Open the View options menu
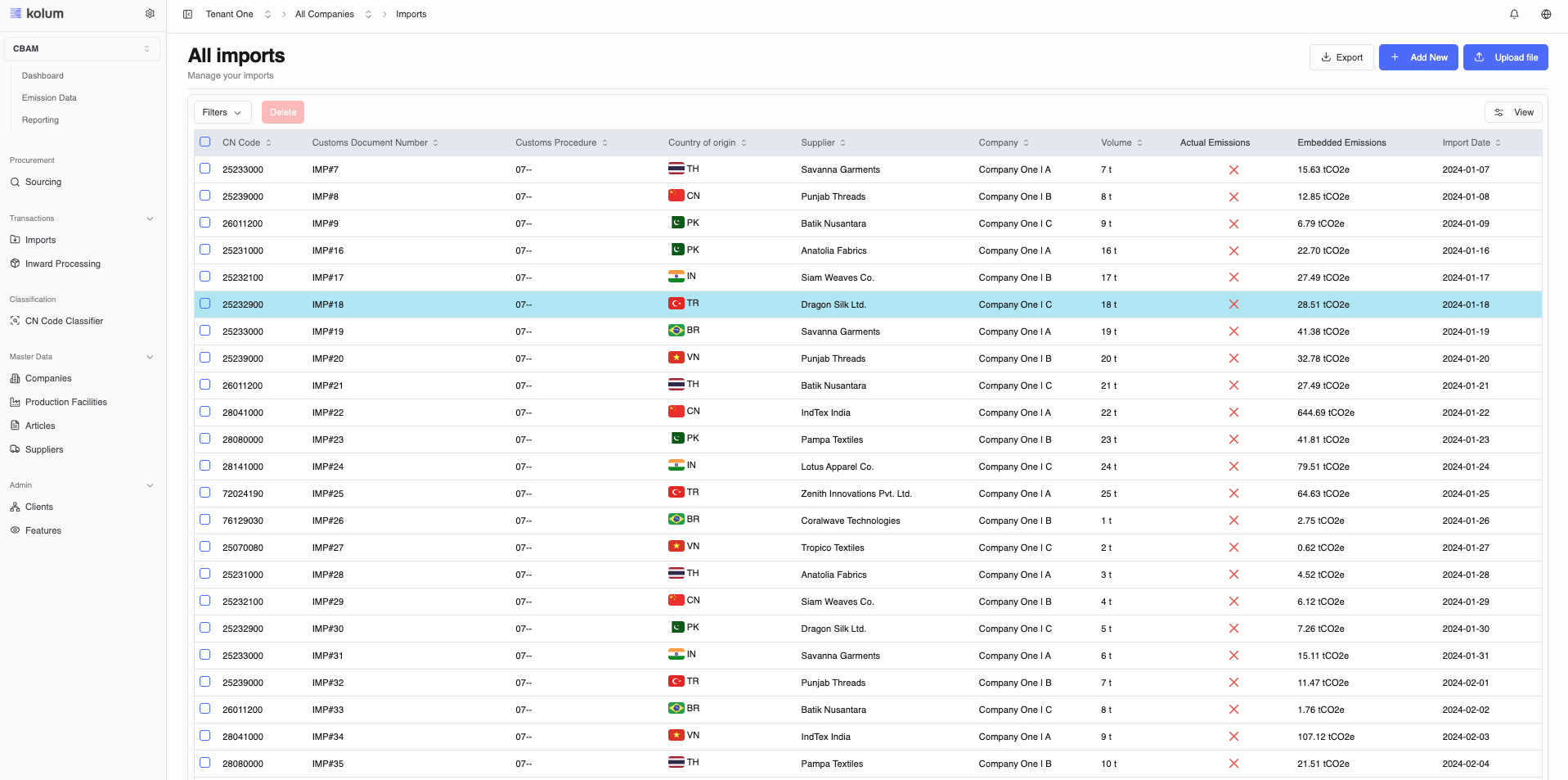The width and height of the screenshot is (1568, 780). coord(1513,113)
